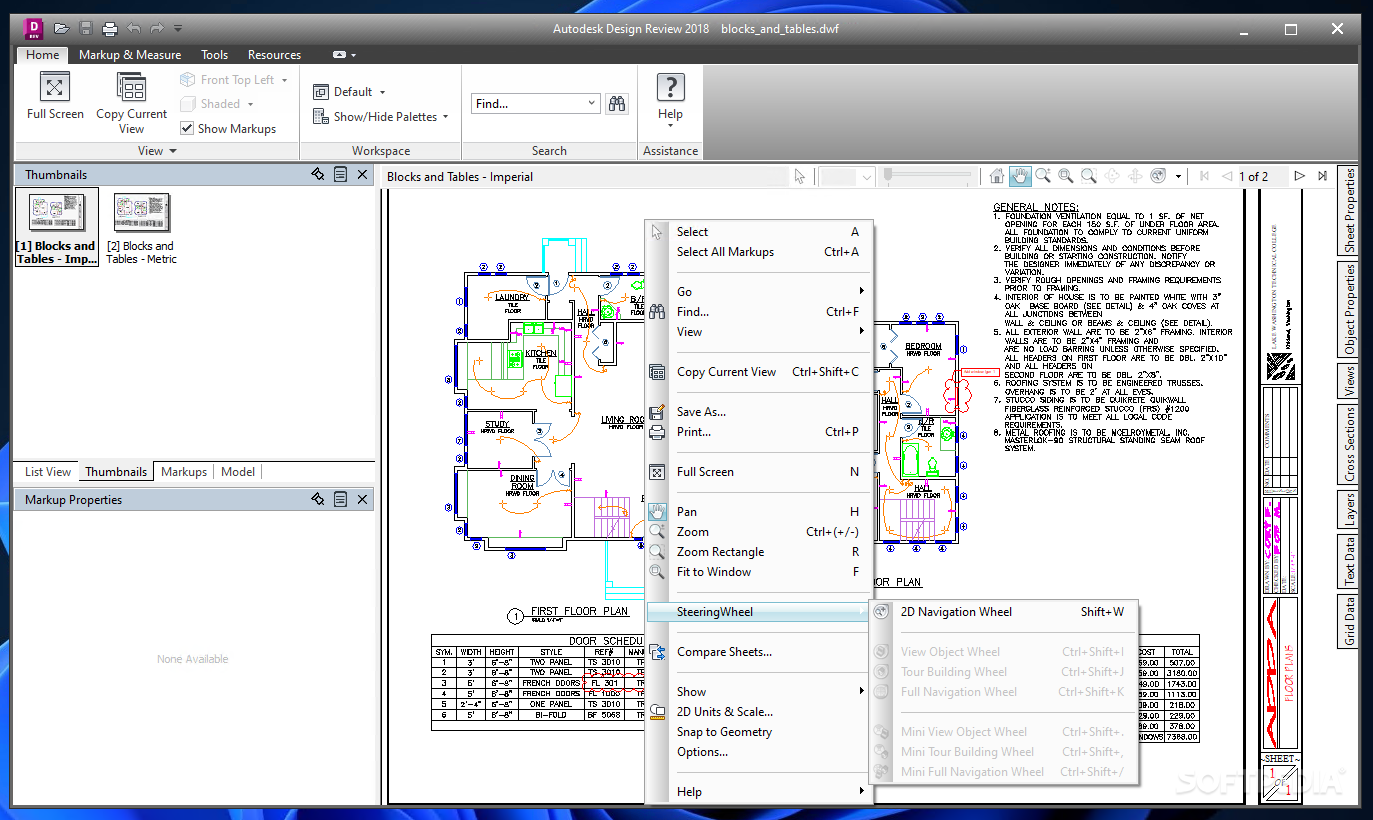This screenshot has height=820, width=1373.
Task: Switch to the Markup & Measure ribbon tab
Action: coord(130,55)
